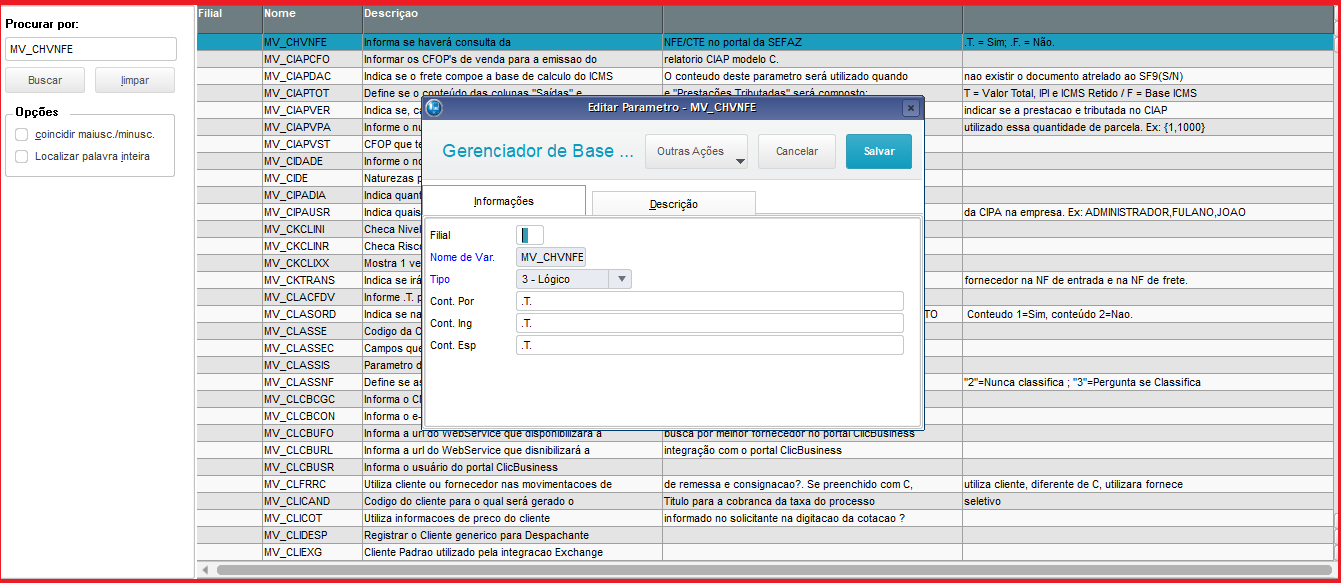The image size is (1341, 583).
Task: Click the Salvar button
Action: pos(879,151)
